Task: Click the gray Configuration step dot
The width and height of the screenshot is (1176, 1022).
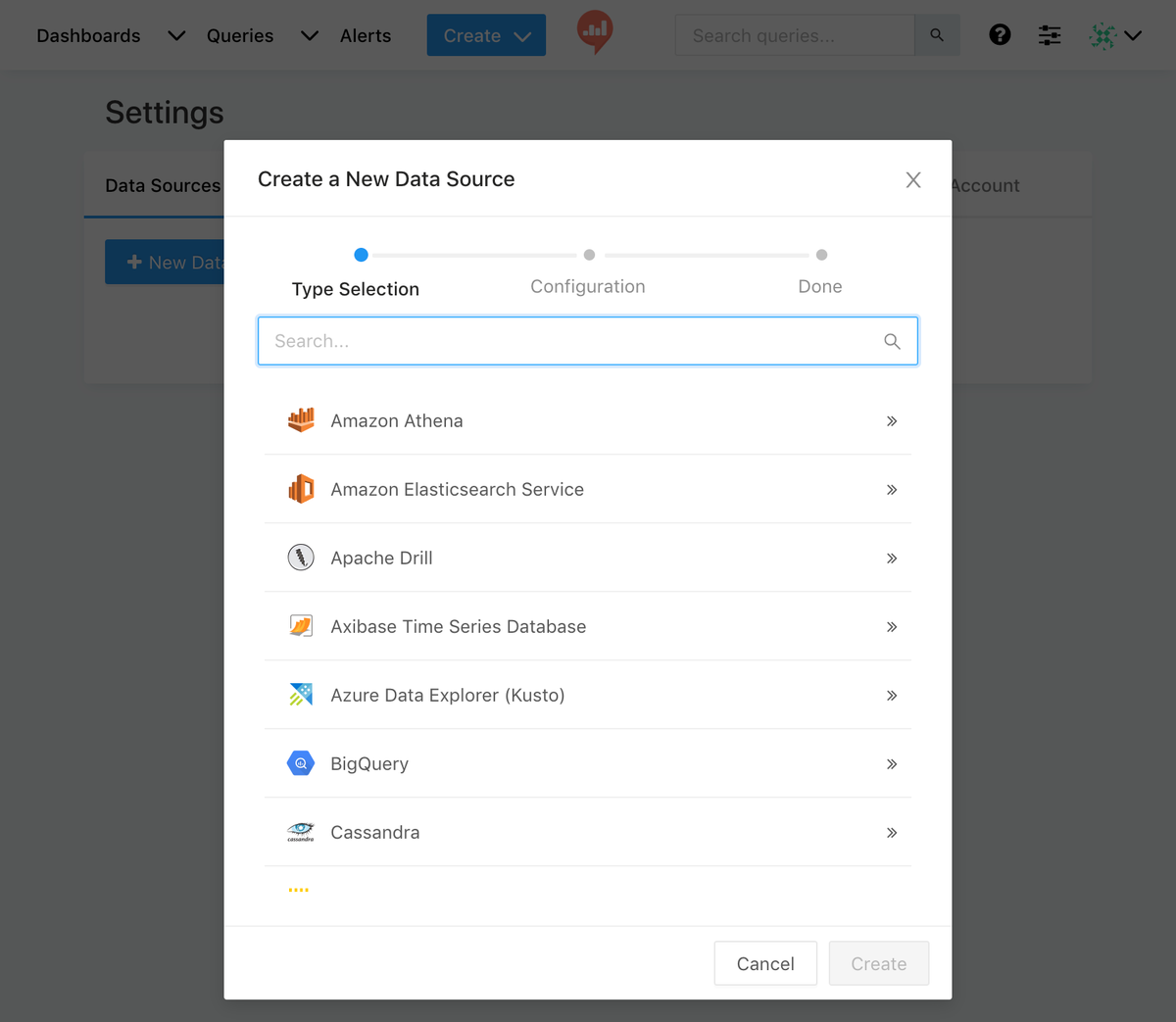Action: tap(589, 255)
